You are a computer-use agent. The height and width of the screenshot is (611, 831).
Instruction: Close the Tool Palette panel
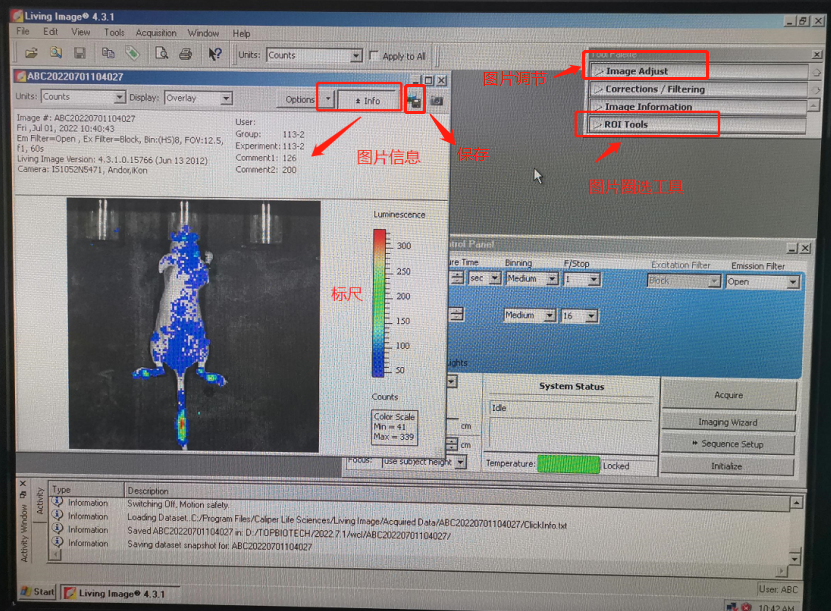817,55
